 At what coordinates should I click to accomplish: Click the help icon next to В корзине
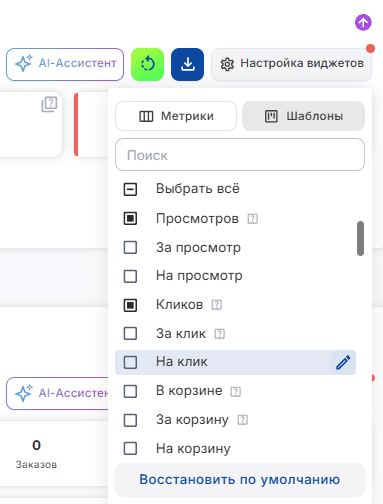coord(236,391)
